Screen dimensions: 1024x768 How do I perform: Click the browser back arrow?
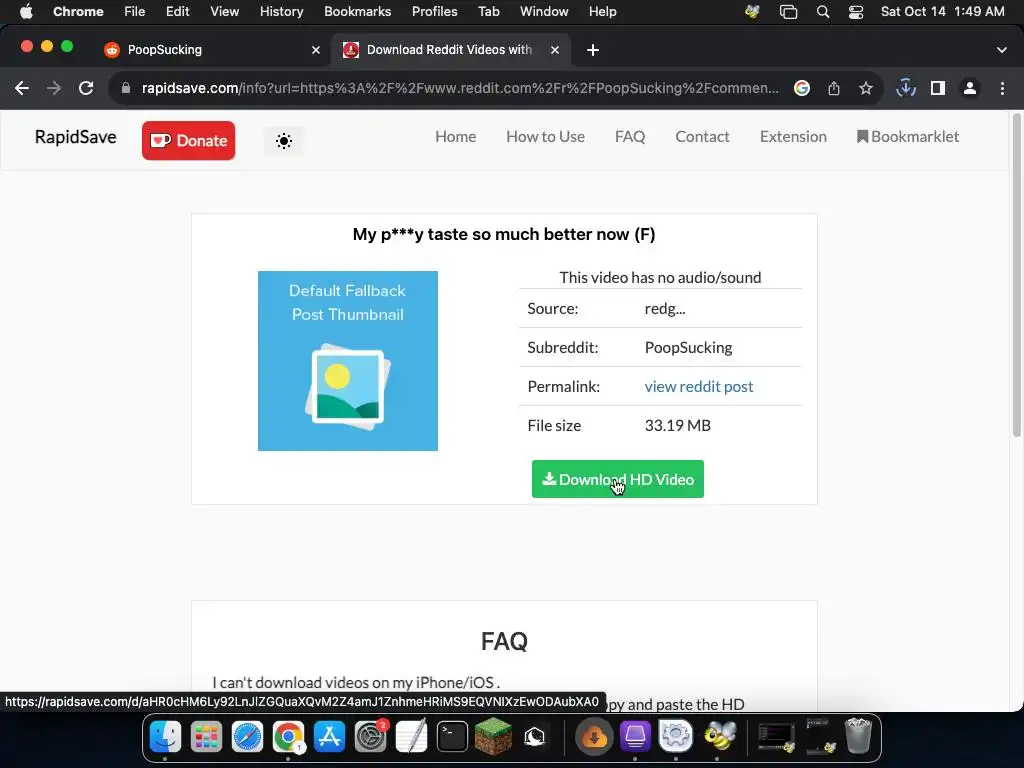click(22, 88)
